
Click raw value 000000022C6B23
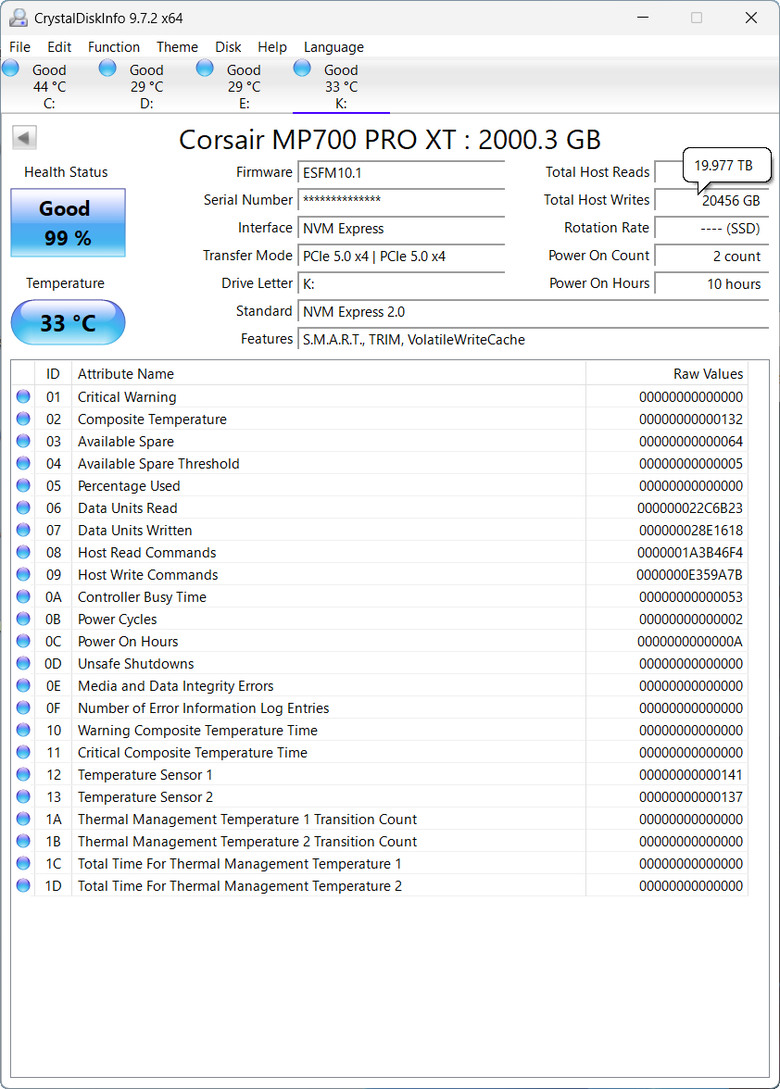point(690,508)
